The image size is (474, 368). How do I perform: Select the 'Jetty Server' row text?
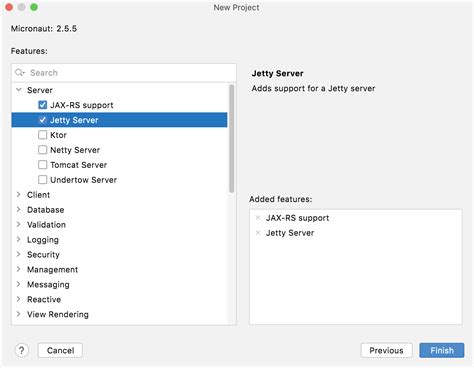coord(74,120)
